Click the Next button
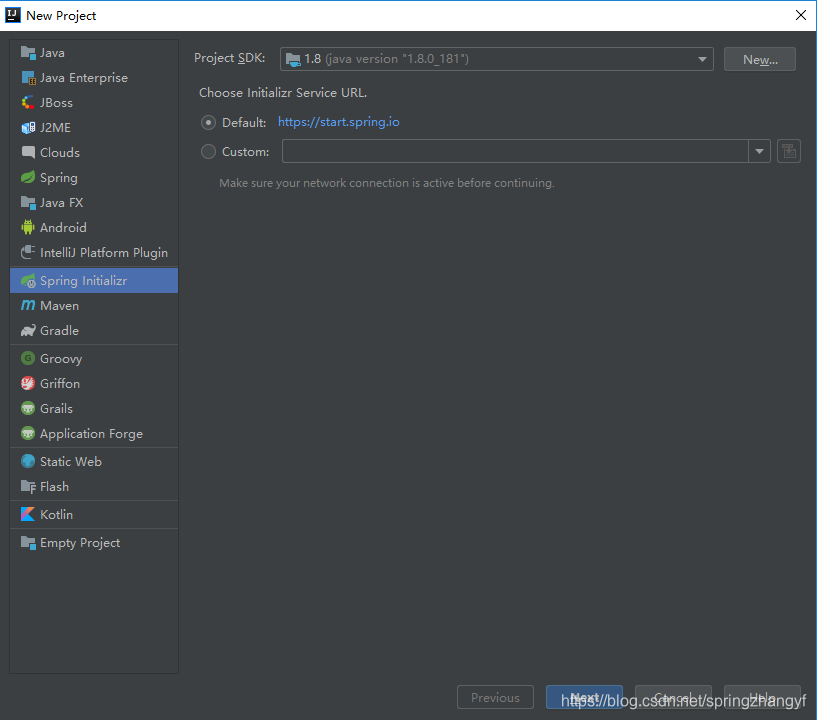The width and height of the screenshot is (817, 720). [x=584, y=697]
